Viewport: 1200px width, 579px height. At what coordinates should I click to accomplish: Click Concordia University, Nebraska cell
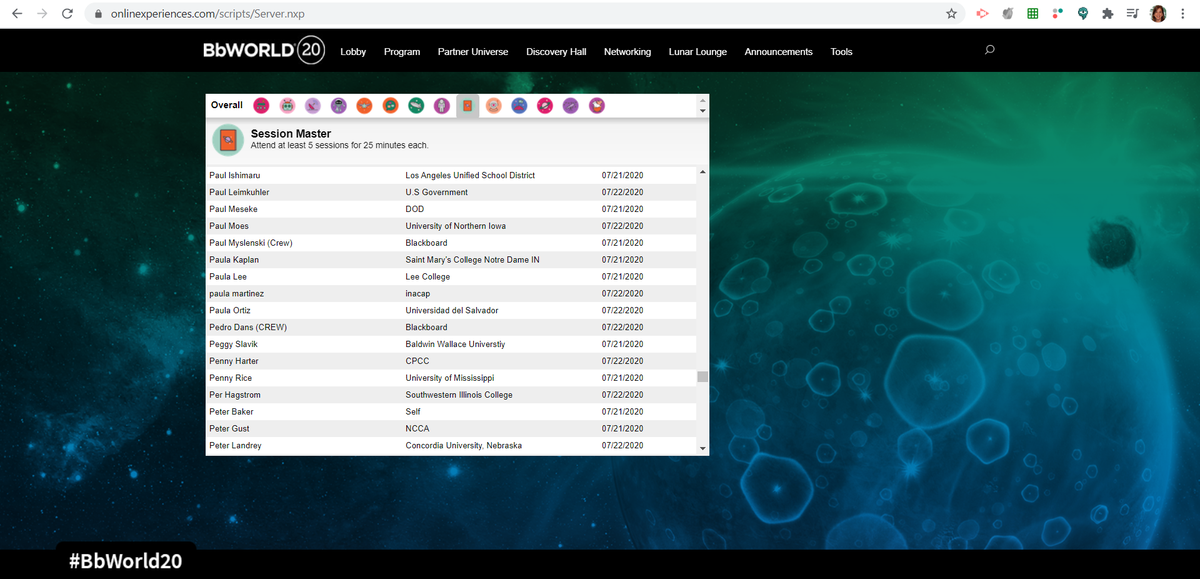click(x=463, y=446)
